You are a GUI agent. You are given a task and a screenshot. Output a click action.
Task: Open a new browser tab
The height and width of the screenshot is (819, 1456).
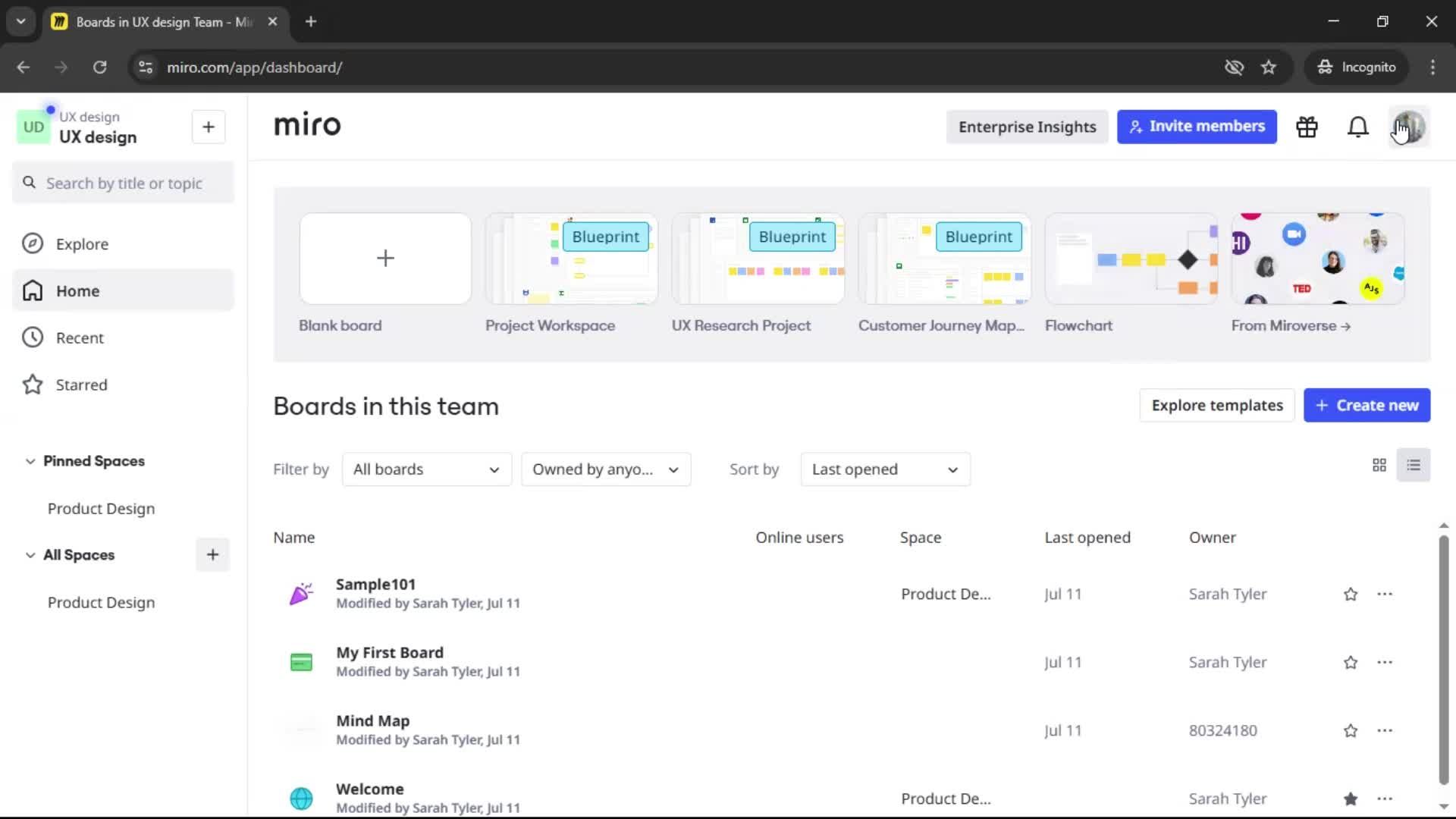tap(311, 21)
